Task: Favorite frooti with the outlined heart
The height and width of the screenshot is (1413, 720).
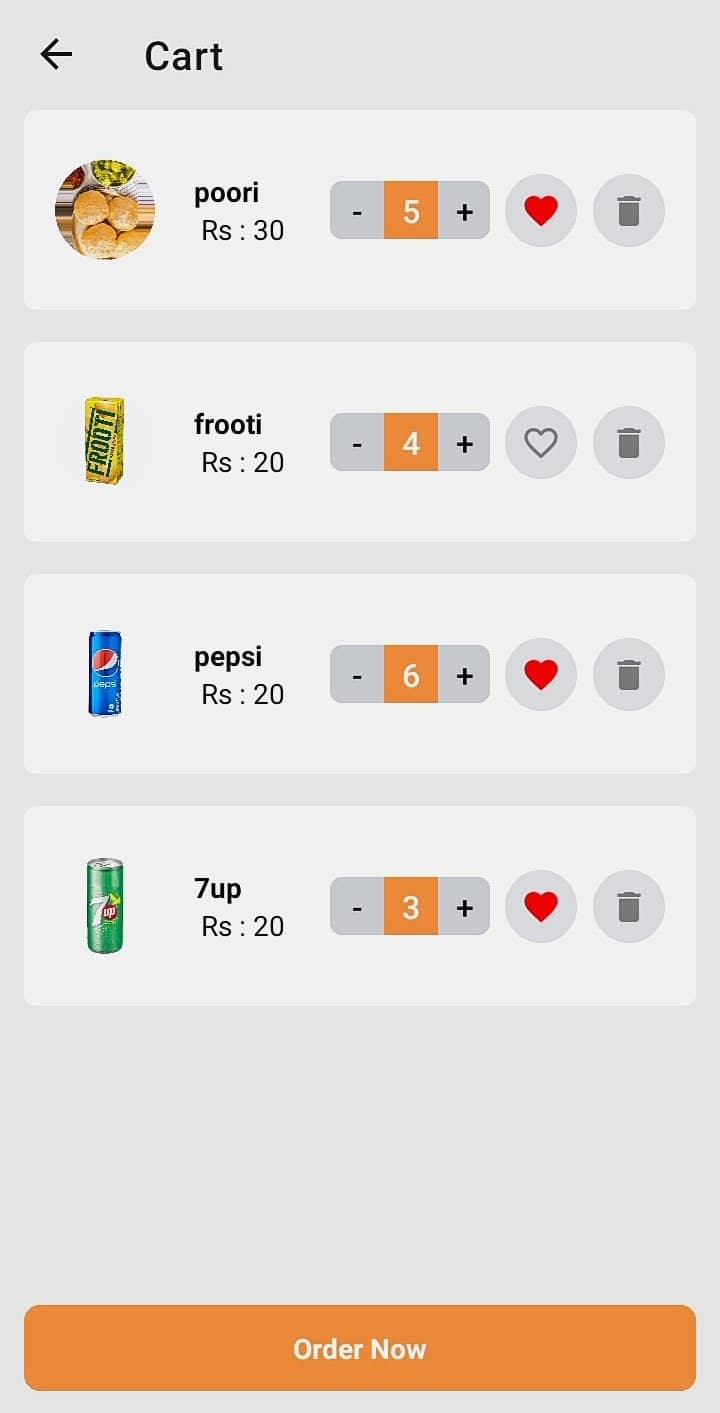Action: [541, 442]
